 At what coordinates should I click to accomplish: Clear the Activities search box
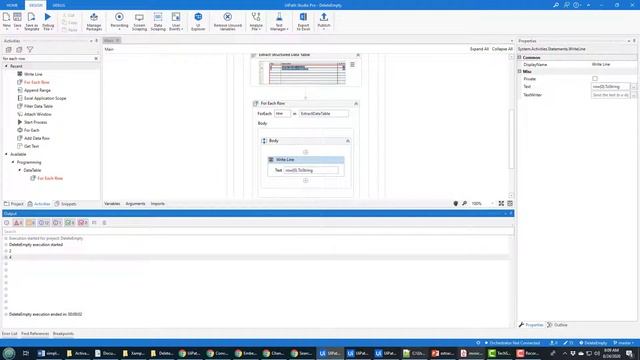click(x=96, y=59)
